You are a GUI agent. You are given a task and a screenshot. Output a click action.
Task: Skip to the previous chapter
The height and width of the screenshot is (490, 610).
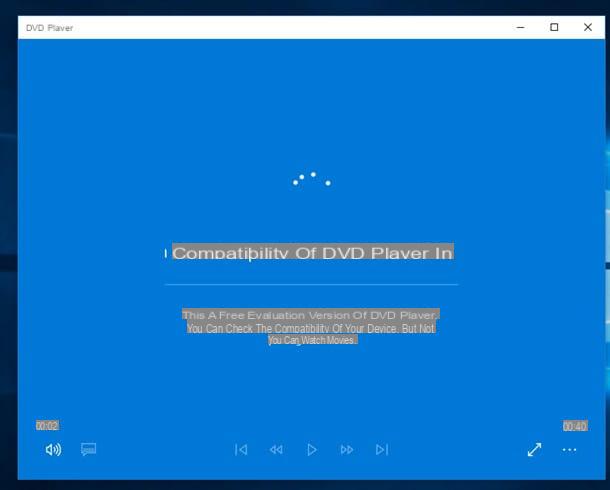(241, 450)
